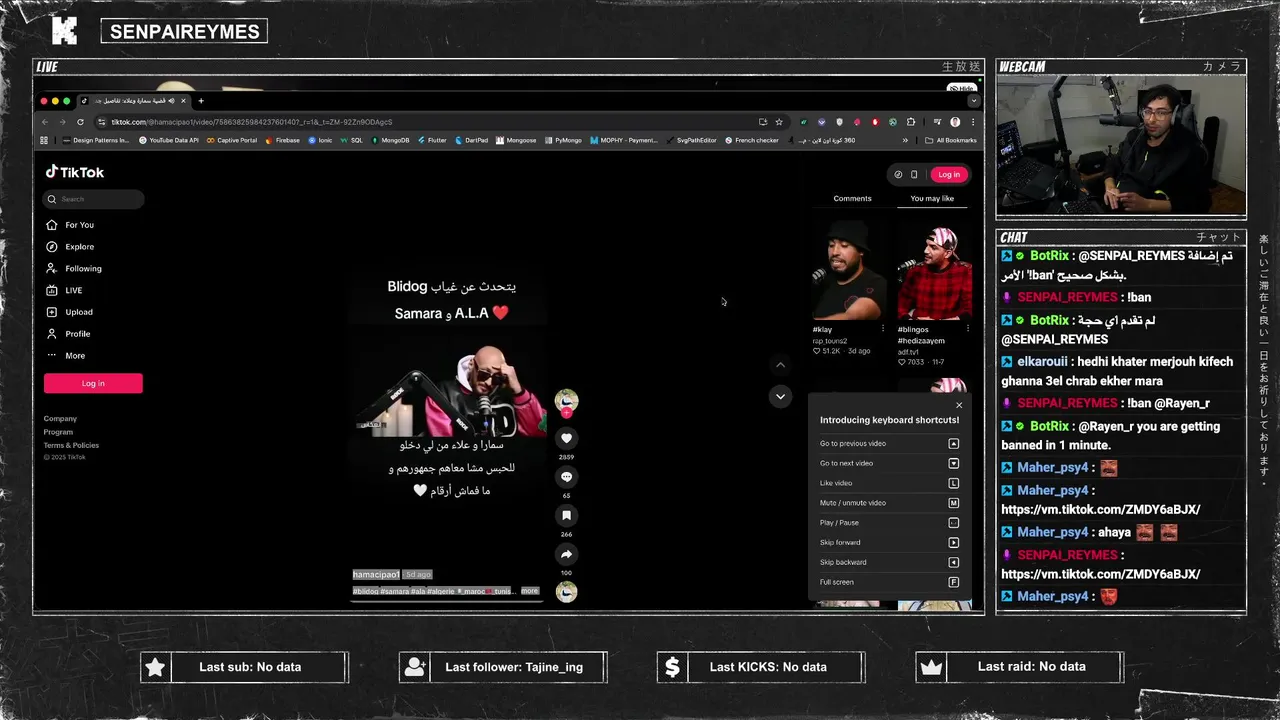
Task: Open the Flutter bookmark
Action: point(432,140)
